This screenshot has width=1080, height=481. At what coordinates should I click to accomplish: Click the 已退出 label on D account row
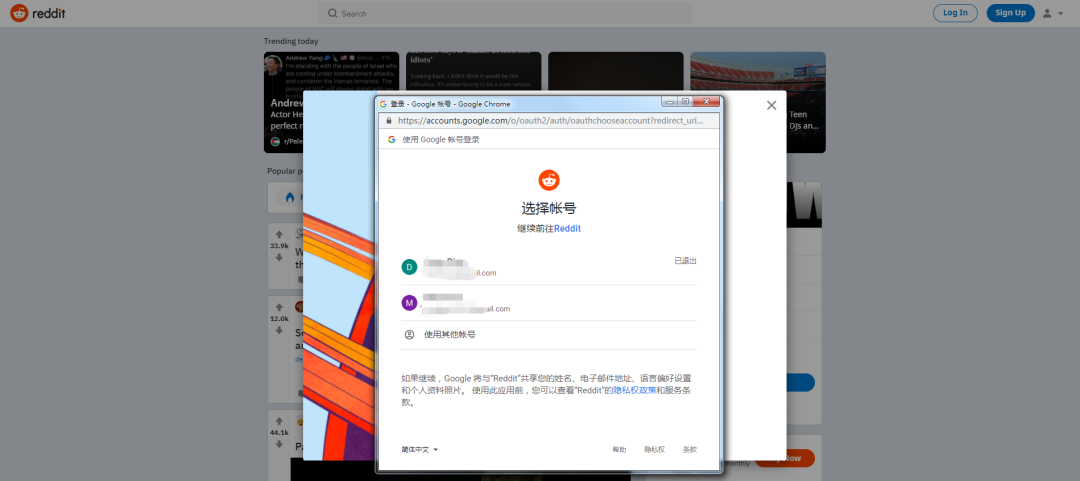(685, 260)
